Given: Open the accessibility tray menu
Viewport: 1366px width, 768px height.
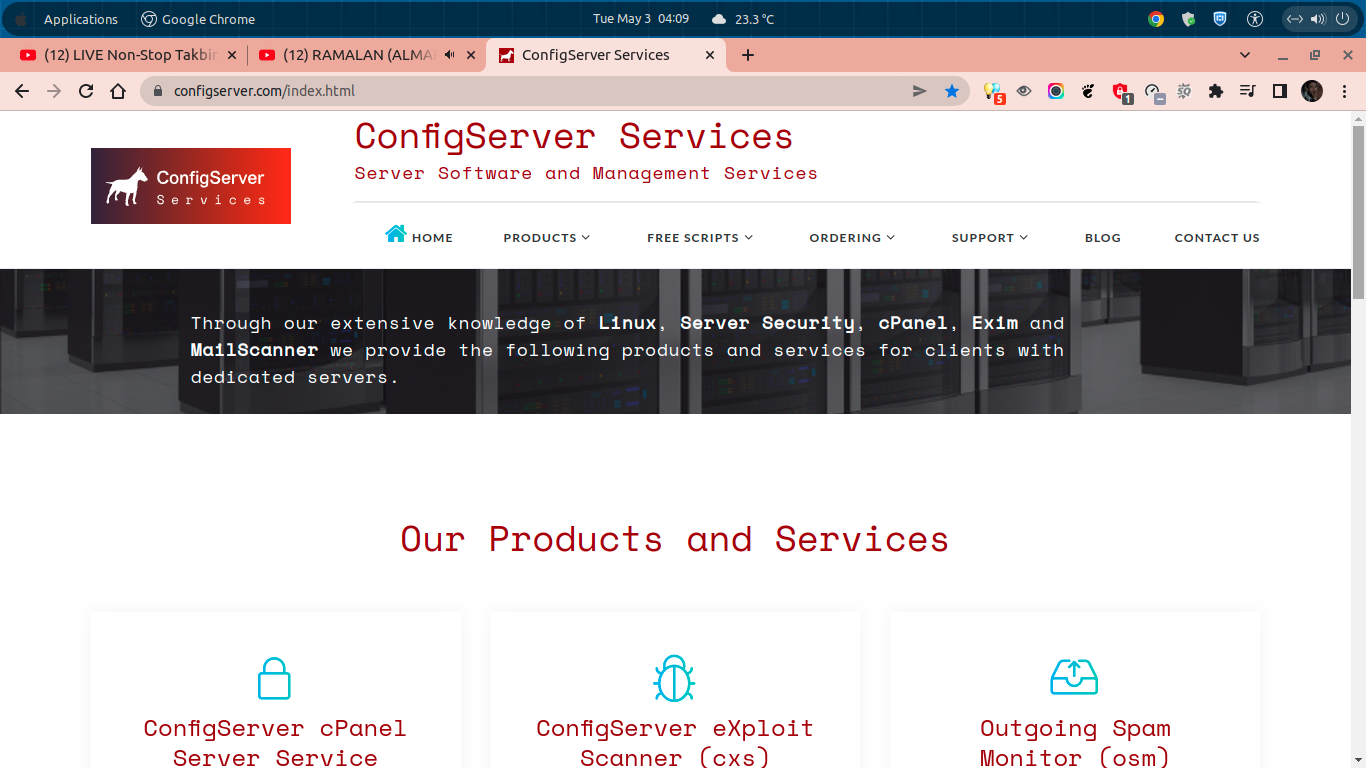Looking at the screenshot, I should 1255,19.
